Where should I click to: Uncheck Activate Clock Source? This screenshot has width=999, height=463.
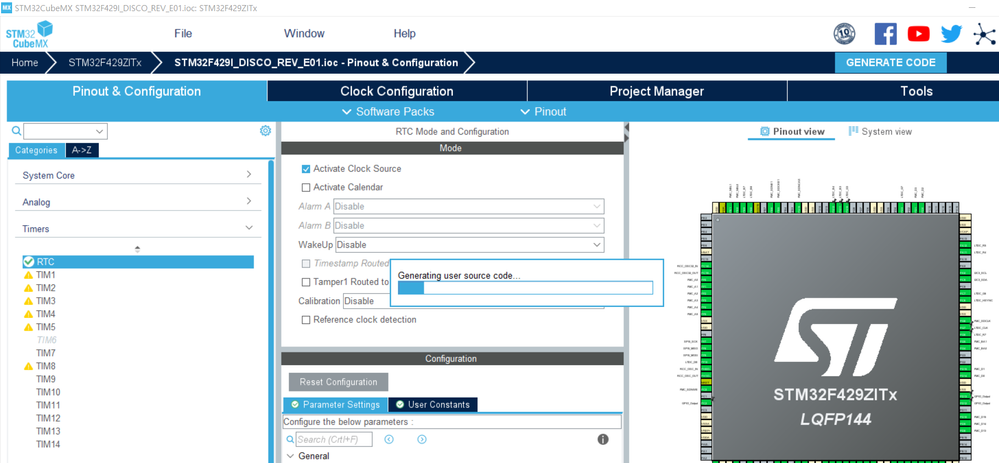click(x=306, y=169)
